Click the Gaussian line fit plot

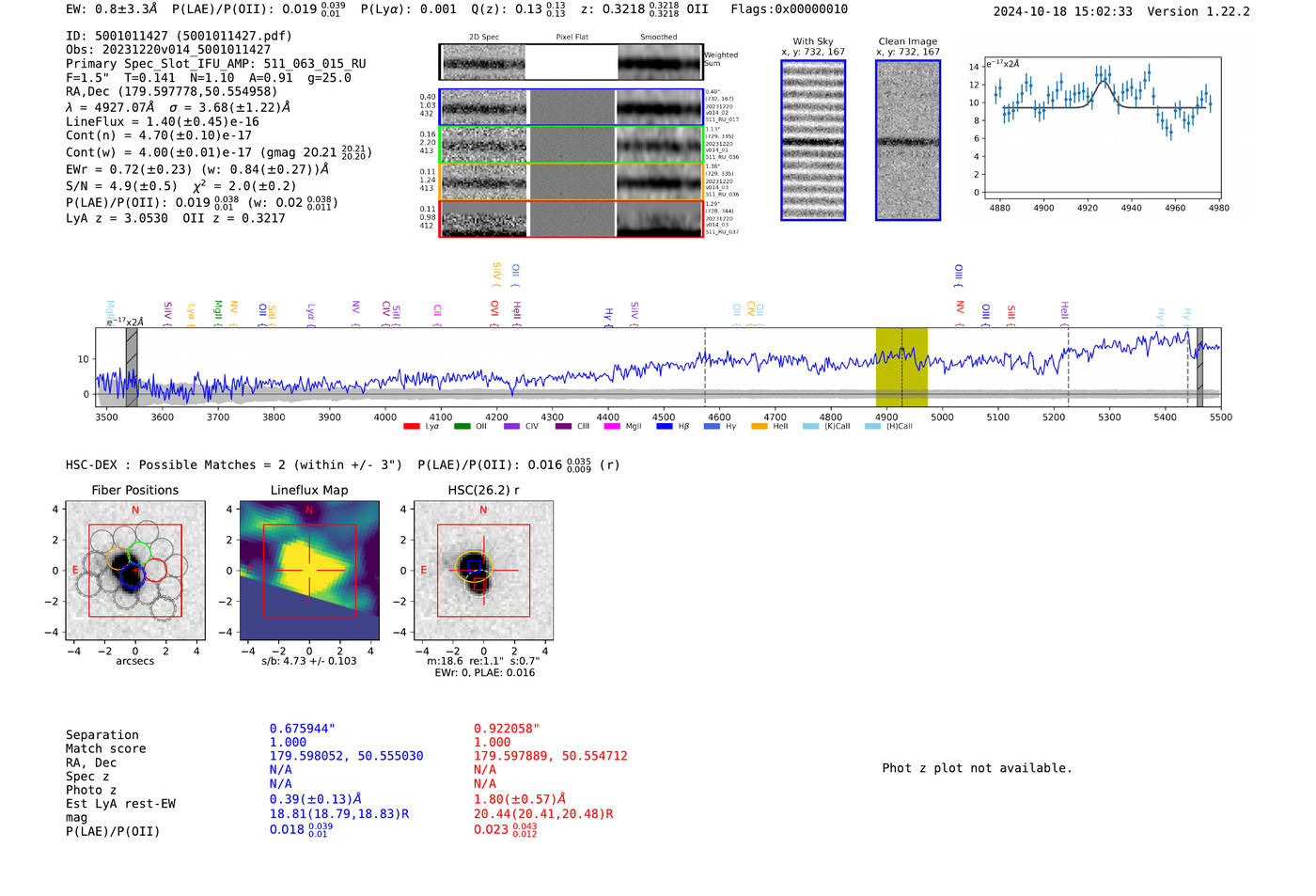point(1103,128)
